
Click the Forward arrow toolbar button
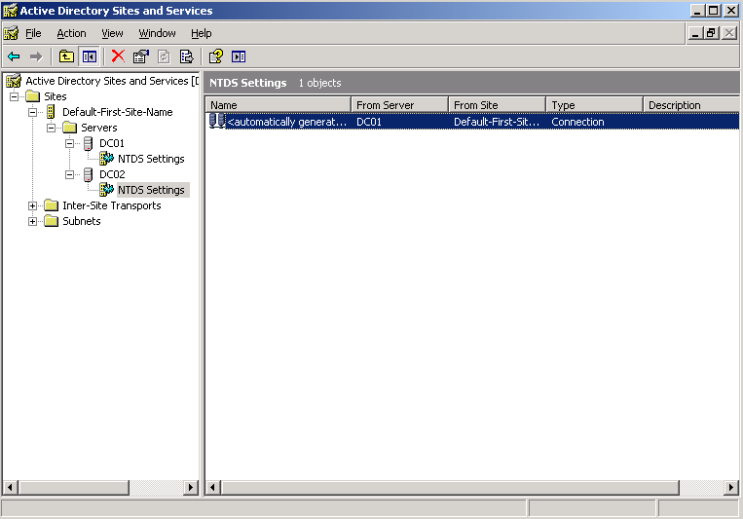pyautogui.click(x=36, y=57)
